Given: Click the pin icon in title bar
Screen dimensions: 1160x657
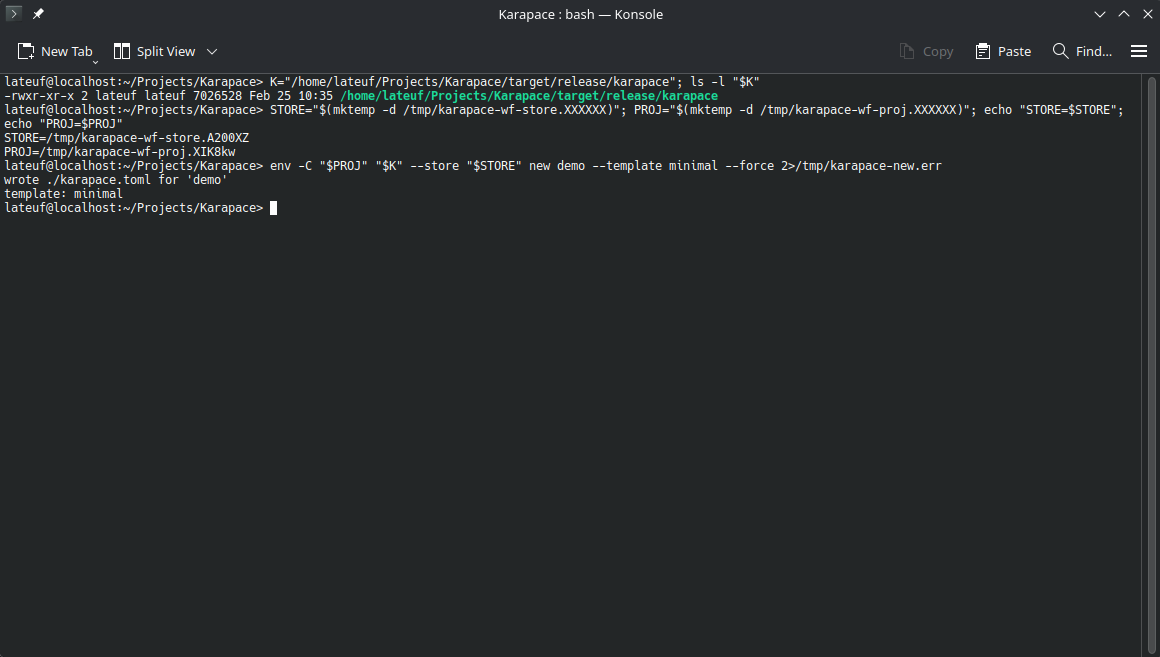Looking at the screenshot, I should tap(38, 14).
